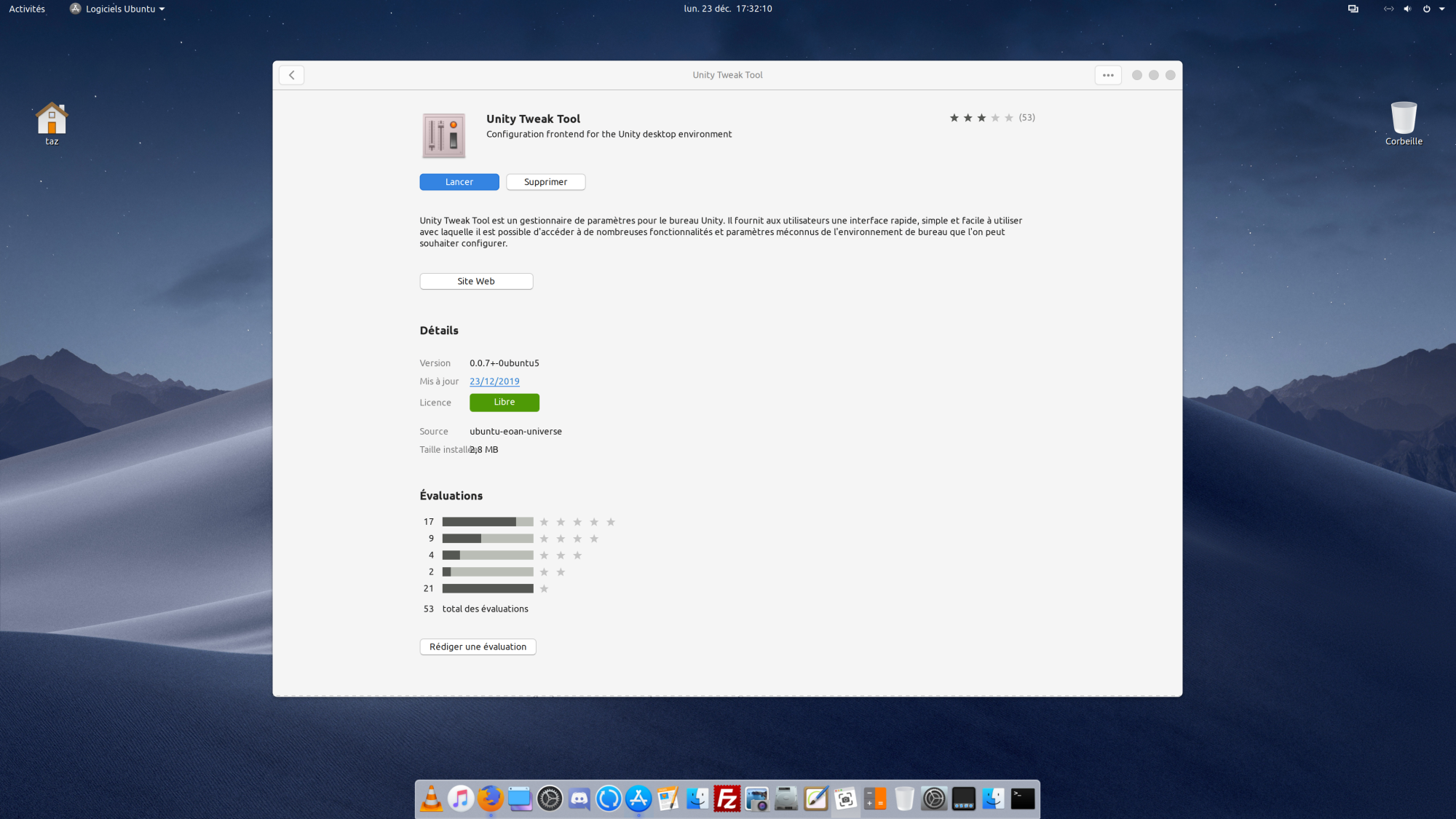
Task: Open the Site Web button
Action: coord(476,281)
